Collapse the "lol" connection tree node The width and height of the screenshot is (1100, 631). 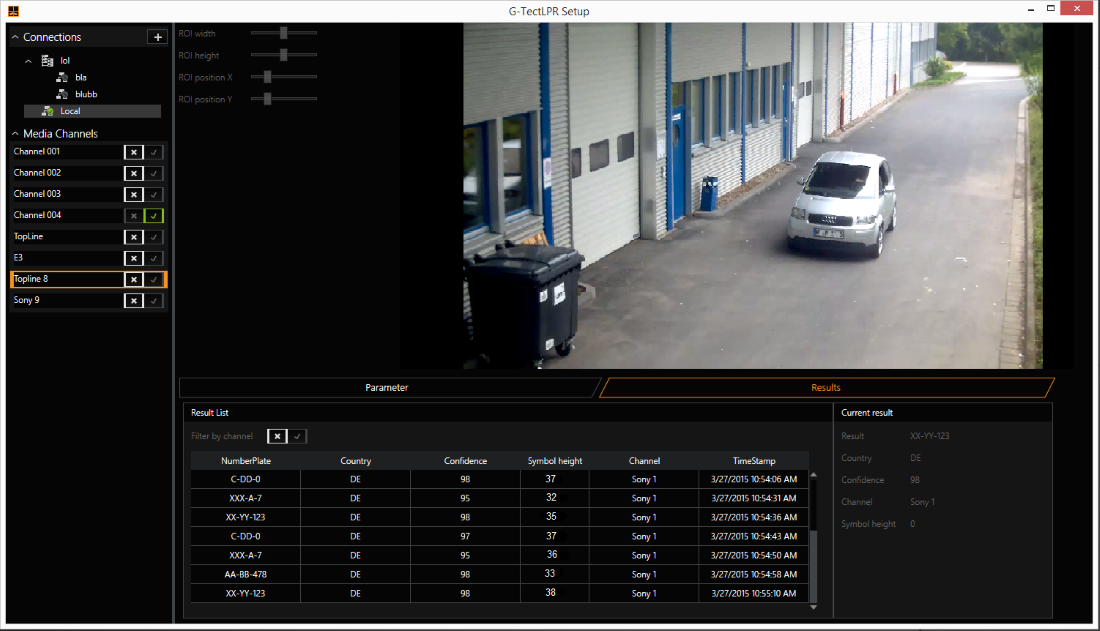[28, 60]
